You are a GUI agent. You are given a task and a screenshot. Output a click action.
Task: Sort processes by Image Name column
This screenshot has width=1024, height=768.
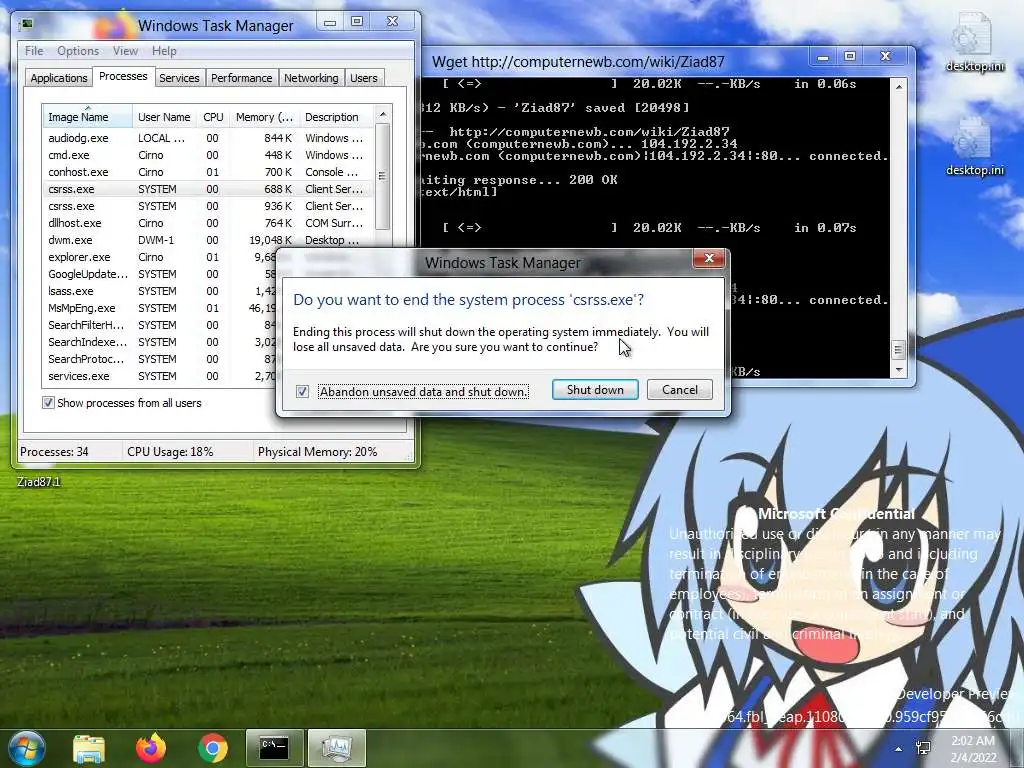87,117
